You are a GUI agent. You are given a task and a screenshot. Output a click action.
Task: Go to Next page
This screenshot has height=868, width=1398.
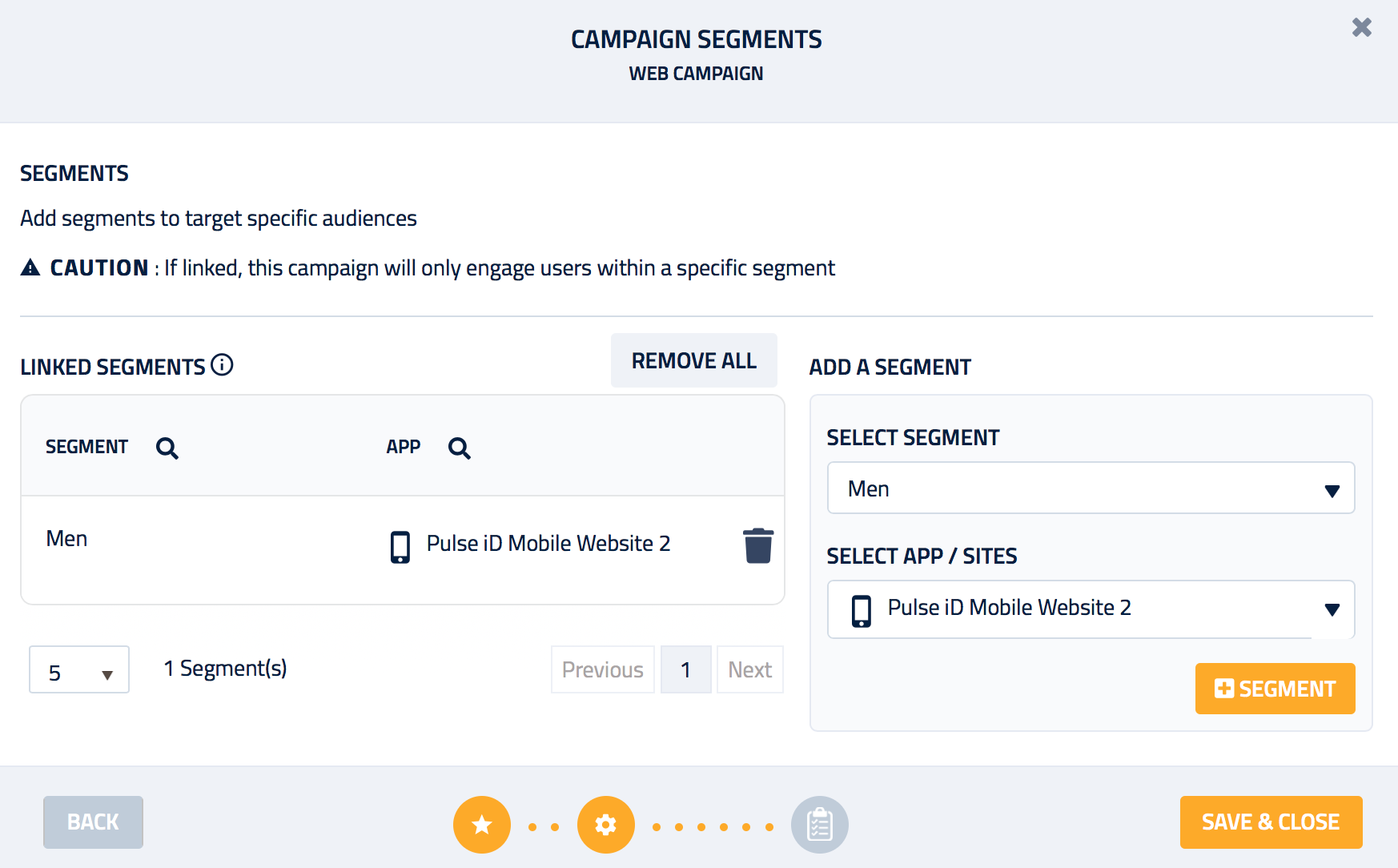tap(750, 669)
